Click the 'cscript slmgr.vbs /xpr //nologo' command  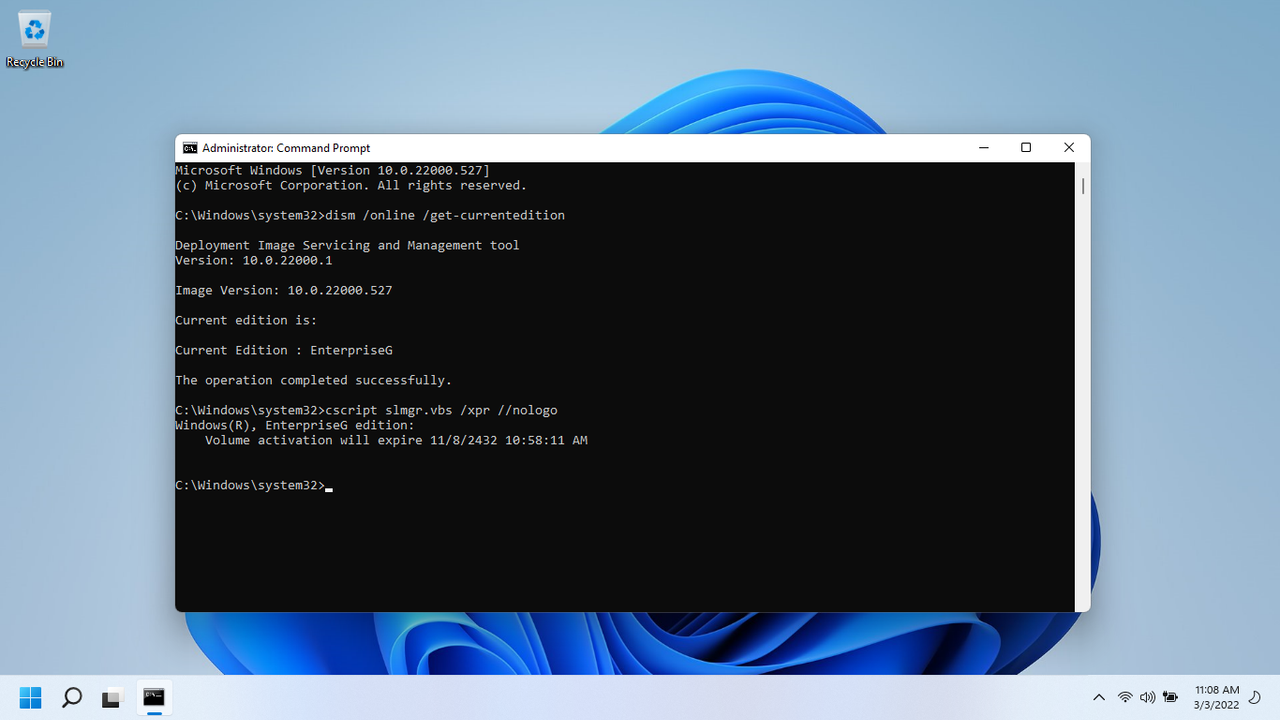pos(441,411)
